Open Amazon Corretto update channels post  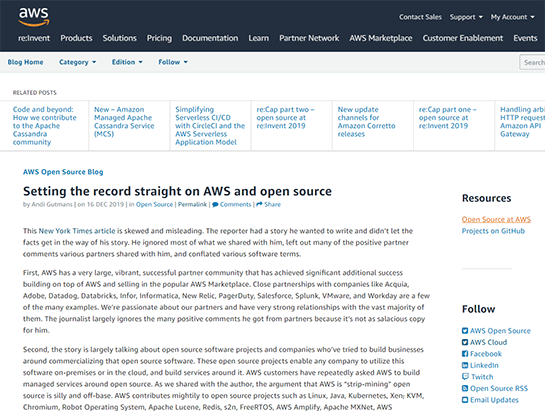click(366, 121)
